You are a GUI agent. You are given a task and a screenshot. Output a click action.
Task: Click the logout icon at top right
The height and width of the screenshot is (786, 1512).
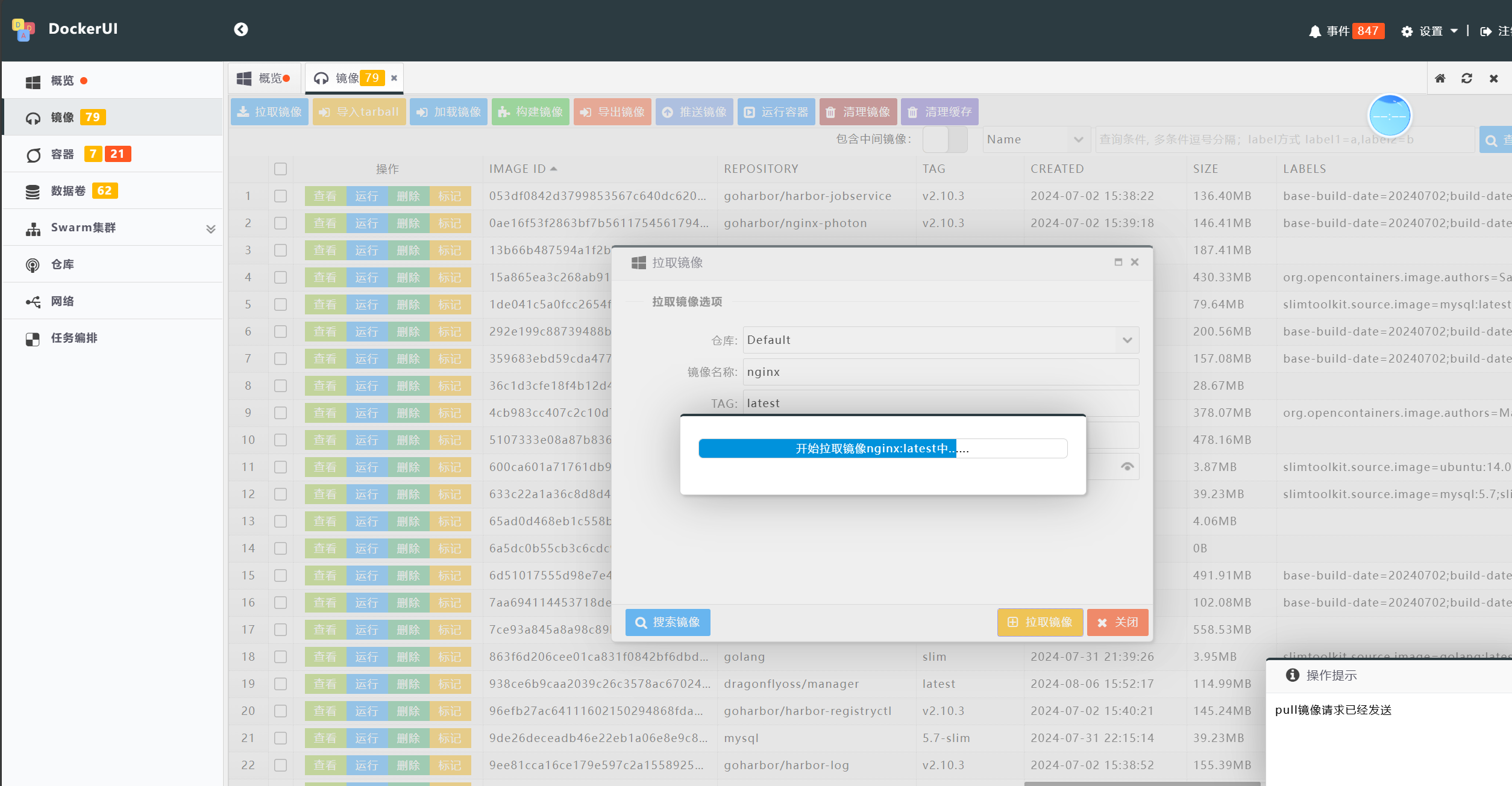pos(1486,31)
